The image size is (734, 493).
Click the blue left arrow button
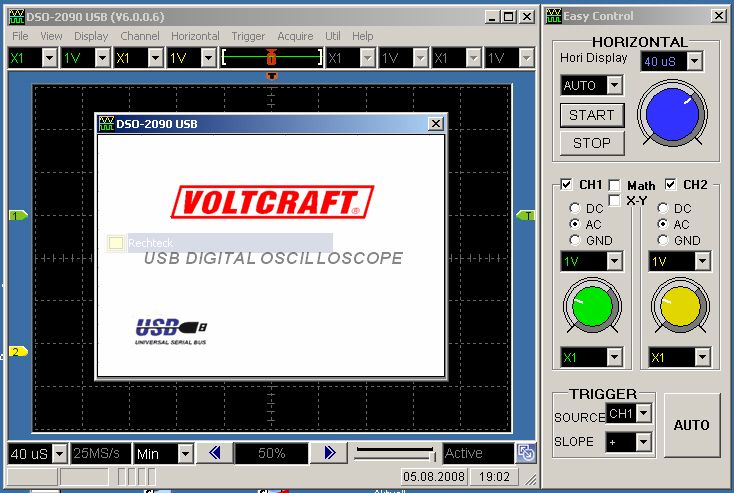click(215, 453)
